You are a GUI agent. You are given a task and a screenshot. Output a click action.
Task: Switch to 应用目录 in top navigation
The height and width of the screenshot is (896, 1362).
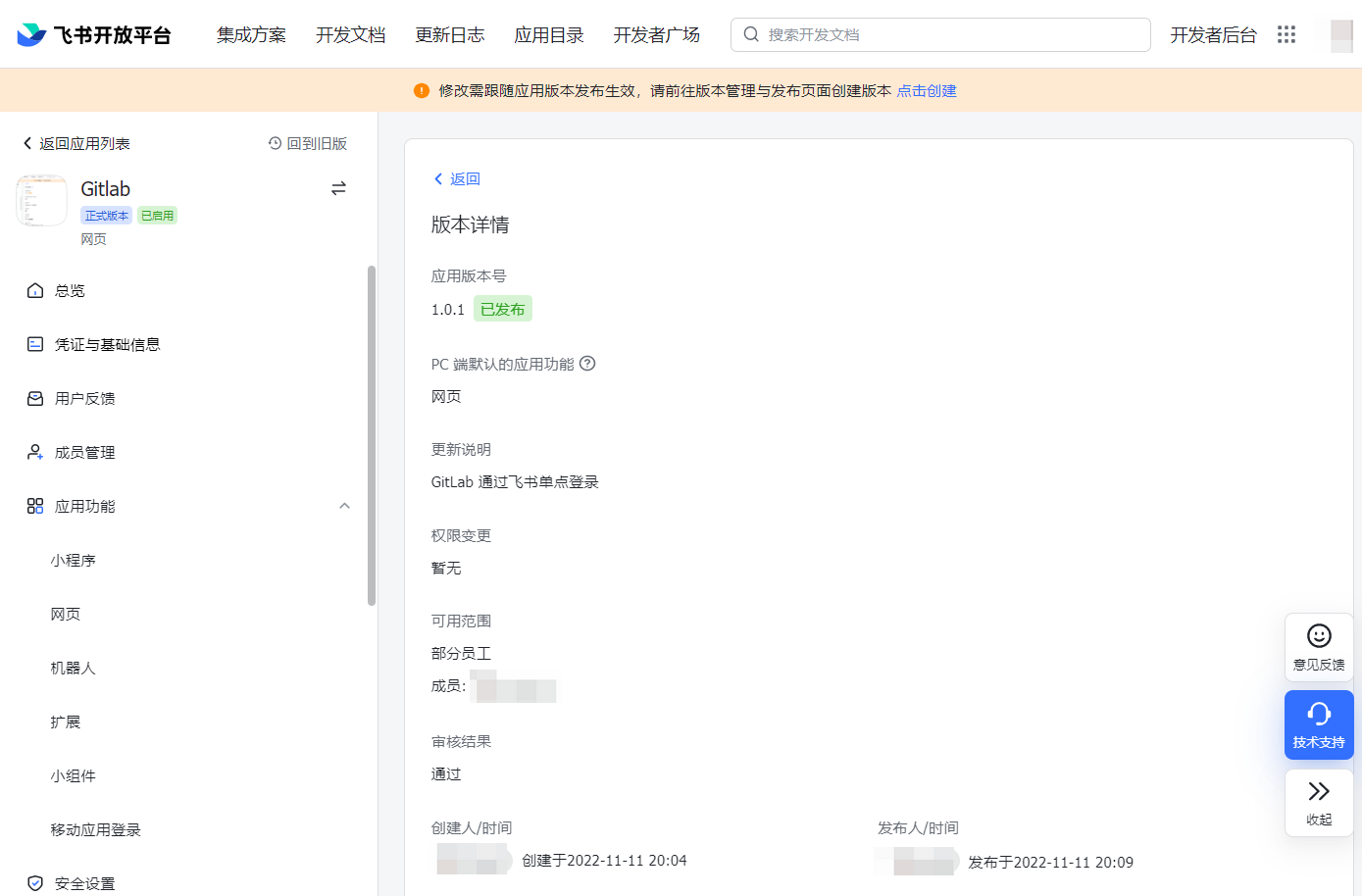point(548,34)
